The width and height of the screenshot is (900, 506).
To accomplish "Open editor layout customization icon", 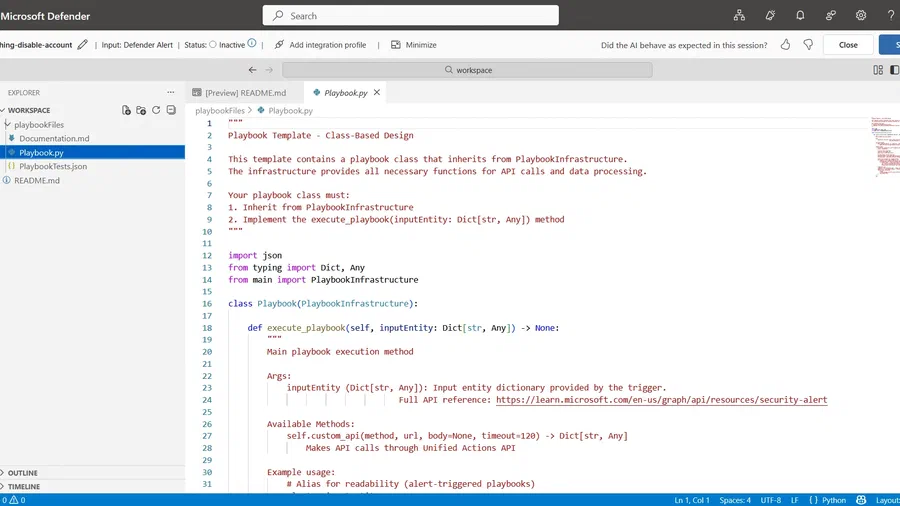I will 878,70.
